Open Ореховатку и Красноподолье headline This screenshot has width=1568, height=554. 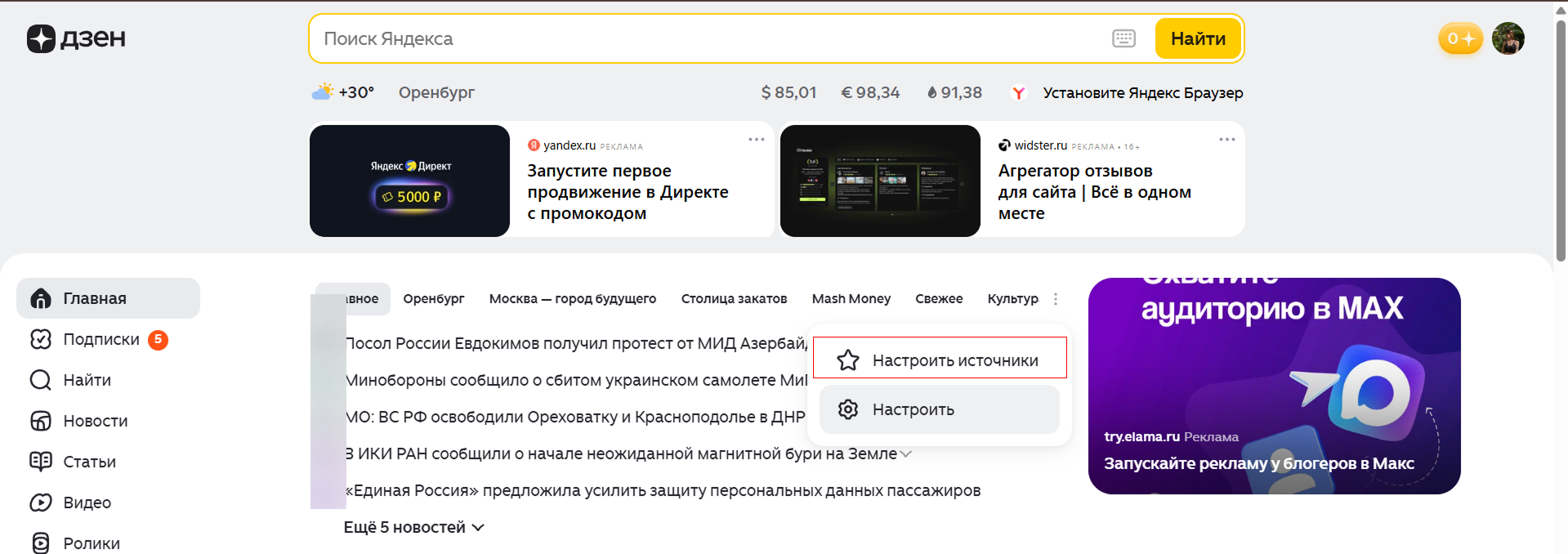click(x=575, y=417)
